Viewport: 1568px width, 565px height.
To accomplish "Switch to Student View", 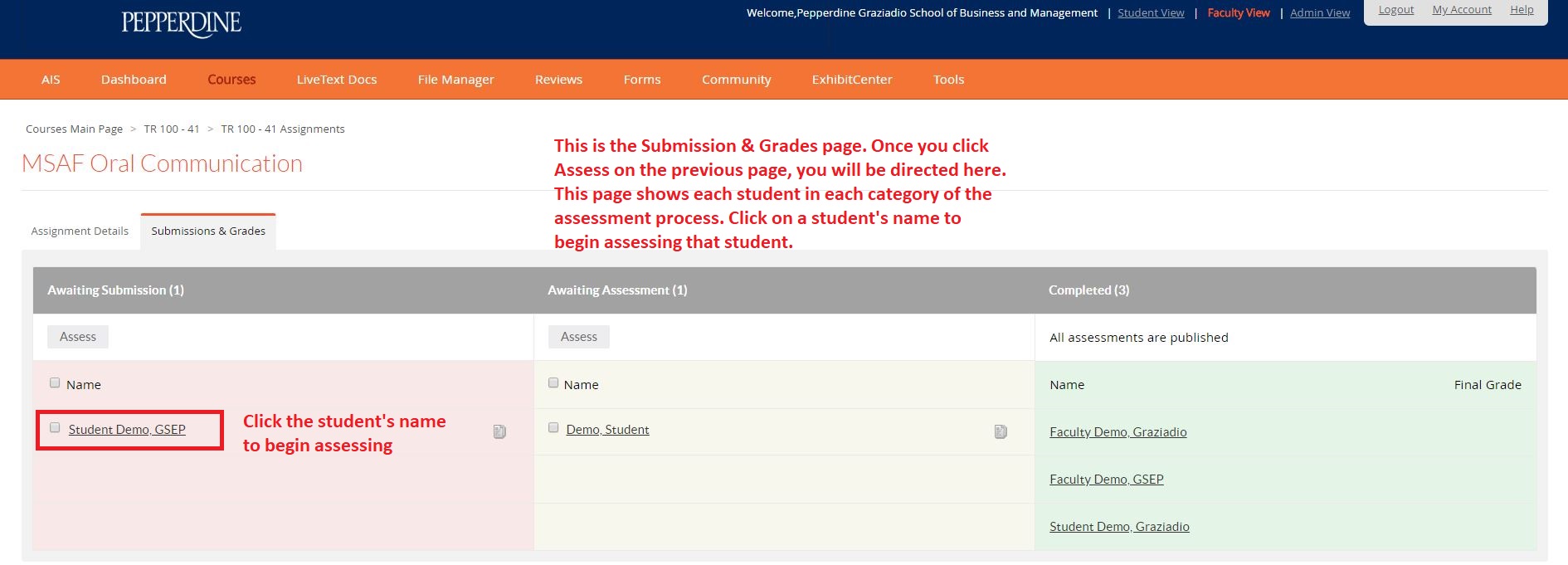I will tap(1151, 13).
